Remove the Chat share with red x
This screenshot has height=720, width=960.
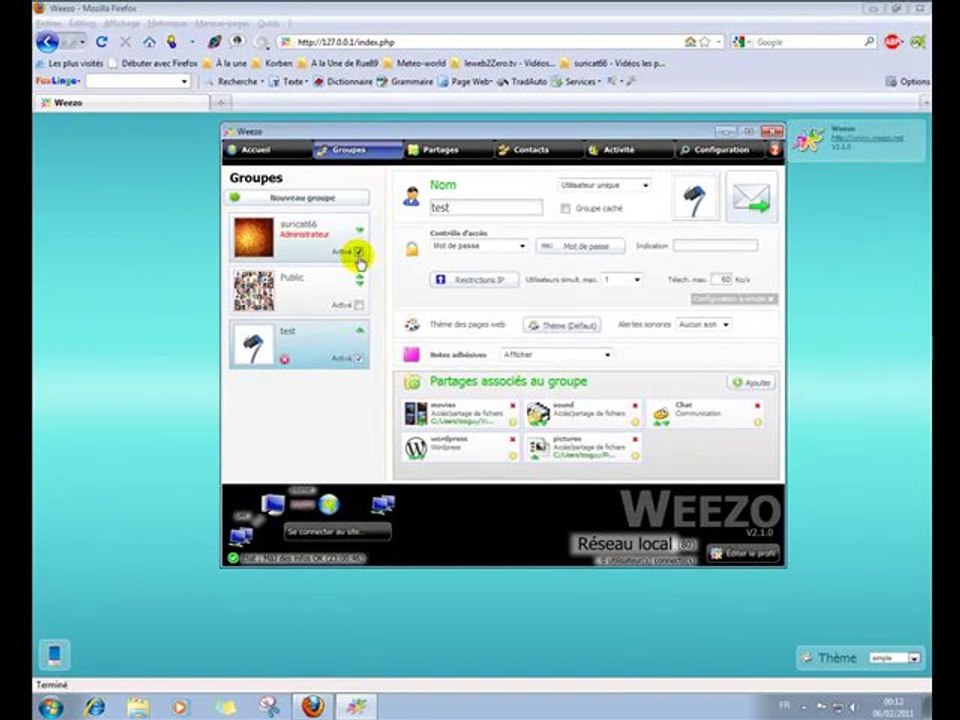point(757,406)
